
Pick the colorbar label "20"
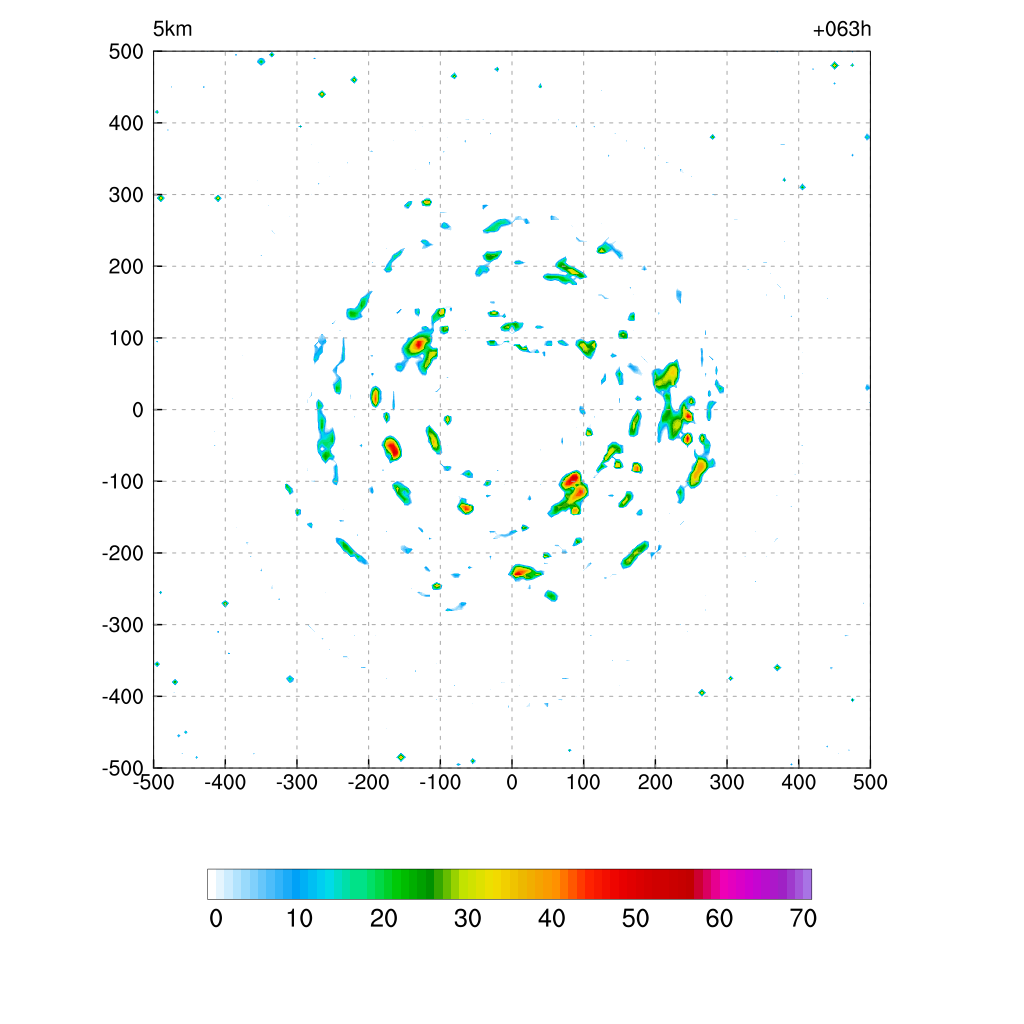383,919
